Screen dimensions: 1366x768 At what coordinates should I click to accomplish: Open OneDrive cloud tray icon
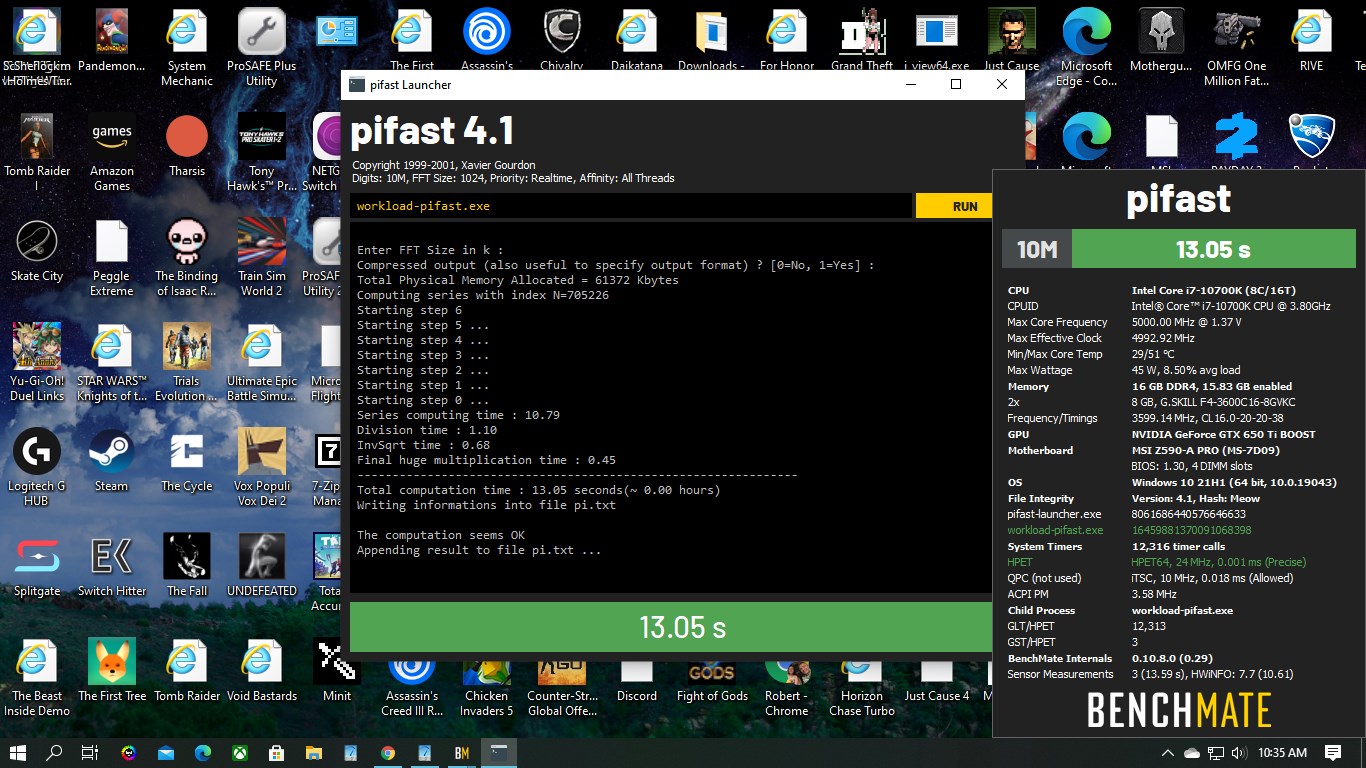click(x=1191, y=752)
